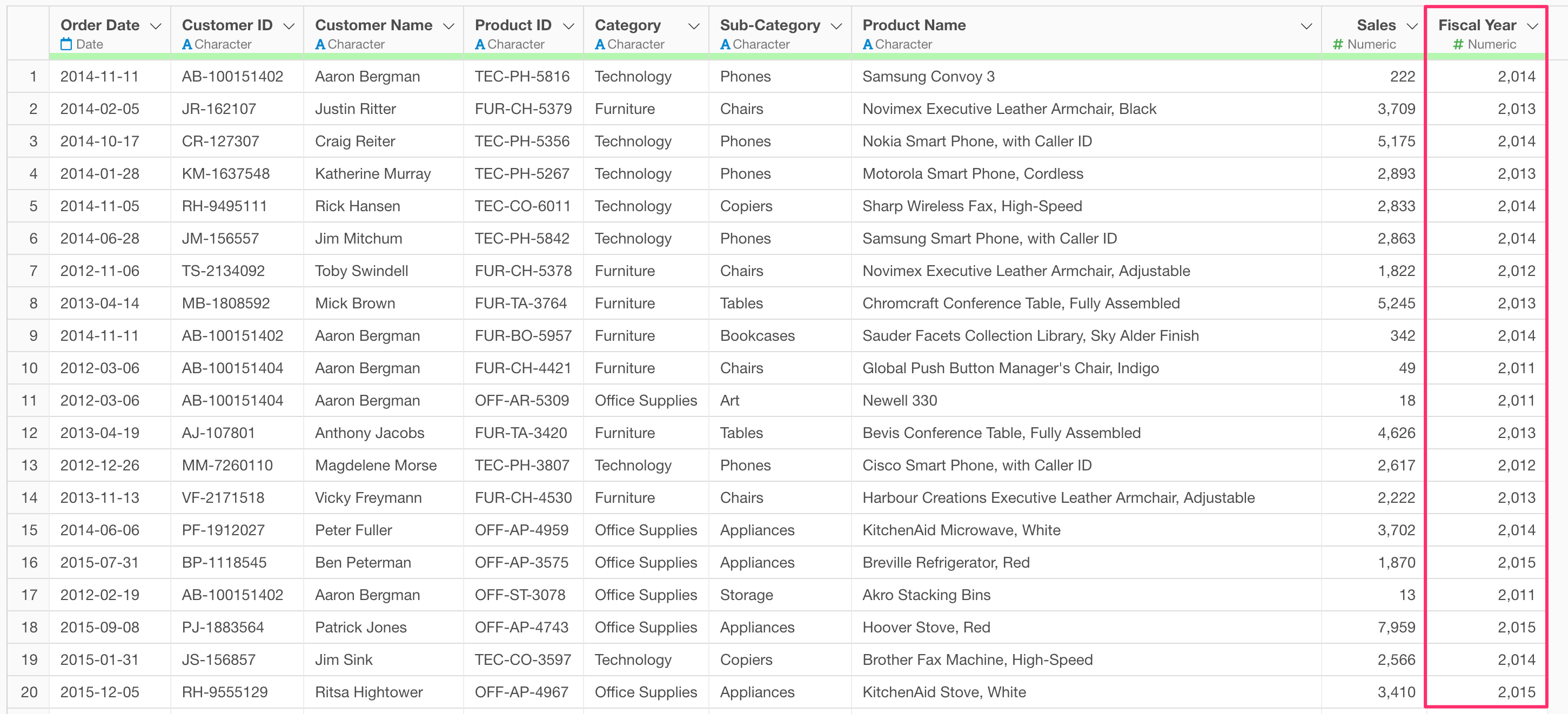This screenshot has height=714, width=1568.
Task: Select the Customer Name column header
Action: click(x=373, y=25)
